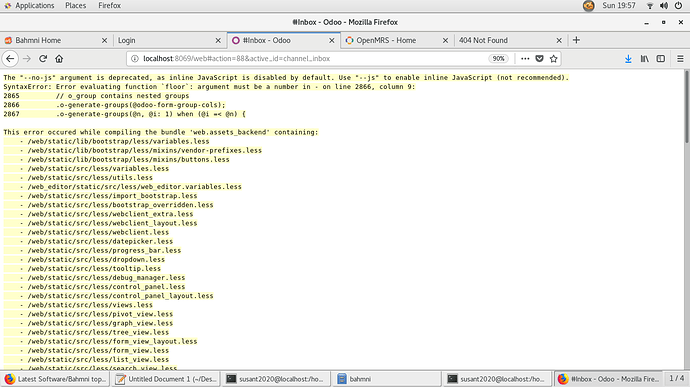Click the --no-js deprecated warning line

(286, 77)
